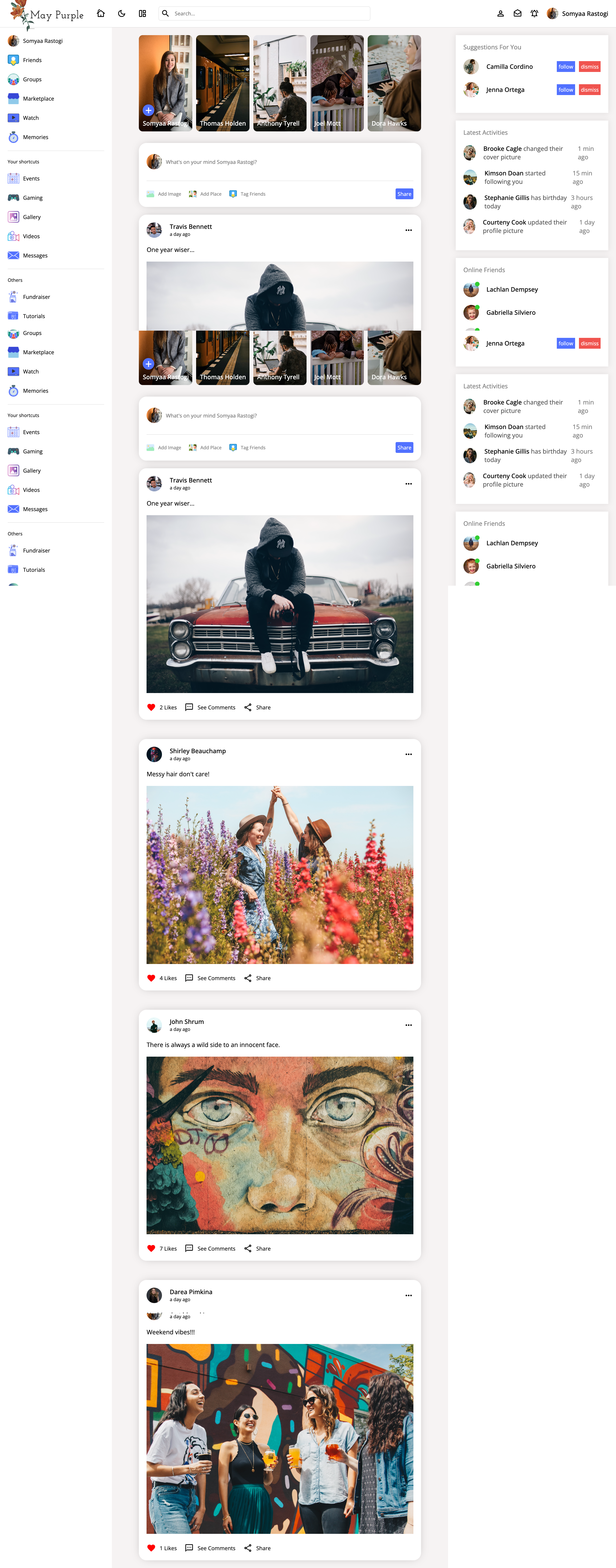Share the post with 2 Likes
Viewport: 616px width, 1568px height.
(257, 707)
